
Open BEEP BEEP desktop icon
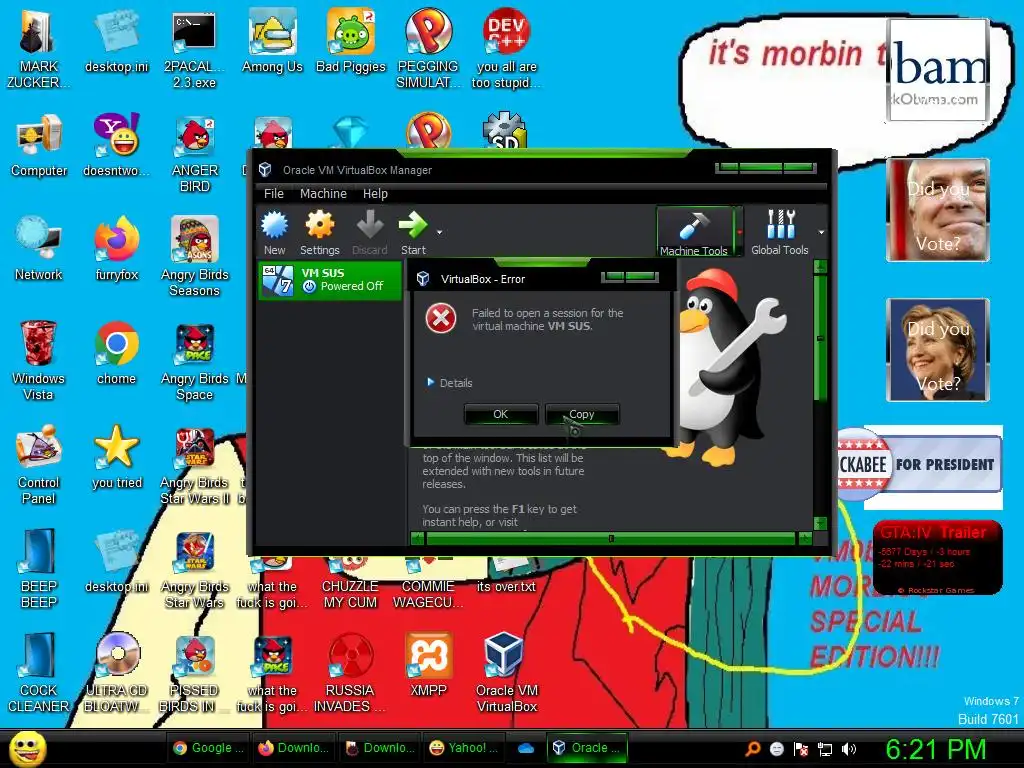[39, 568]
